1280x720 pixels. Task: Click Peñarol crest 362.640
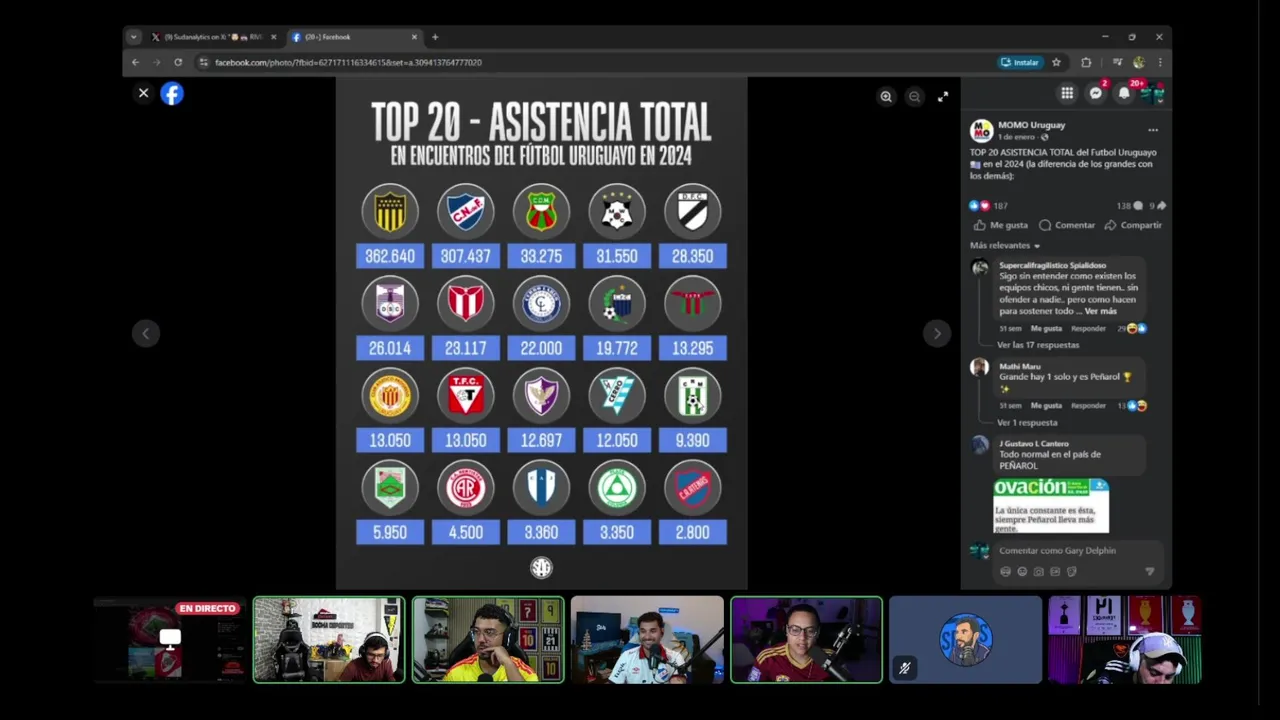tap(390, 211)
